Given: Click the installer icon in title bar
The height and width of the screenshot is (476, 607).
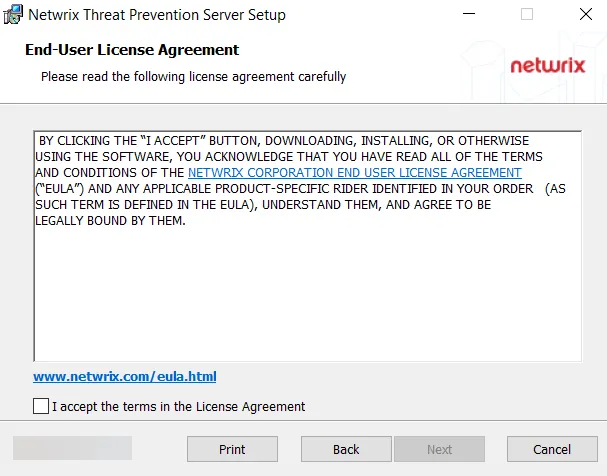Looking at the screenshot, I should pyautogui.click(x=13, y=15).
